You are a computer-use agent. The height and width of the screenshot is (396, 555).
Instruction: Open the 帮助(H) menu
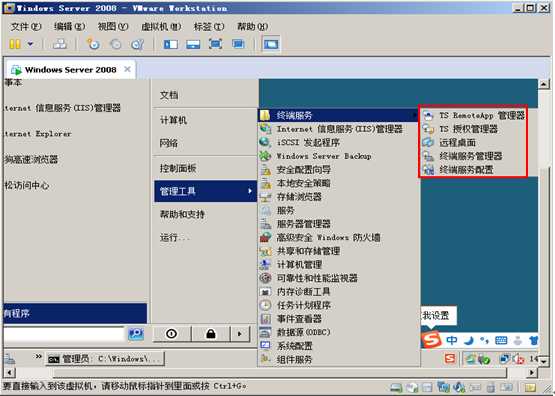[252, 27]
